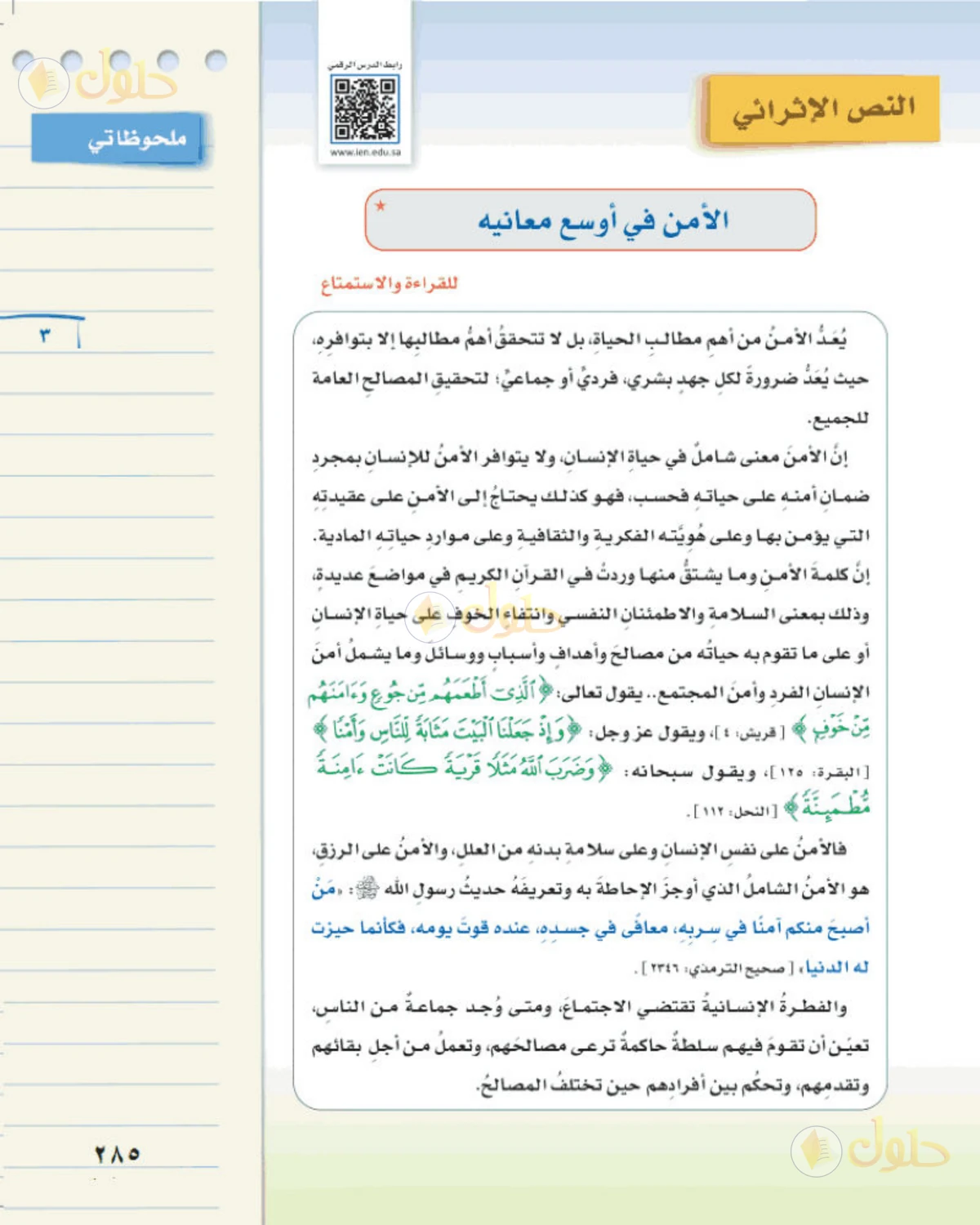Viewport: 980px width, 1225px height.
Task: Click the green verse وإذ جعلنا البيت مثابة
Action: (x=448, y=728)
